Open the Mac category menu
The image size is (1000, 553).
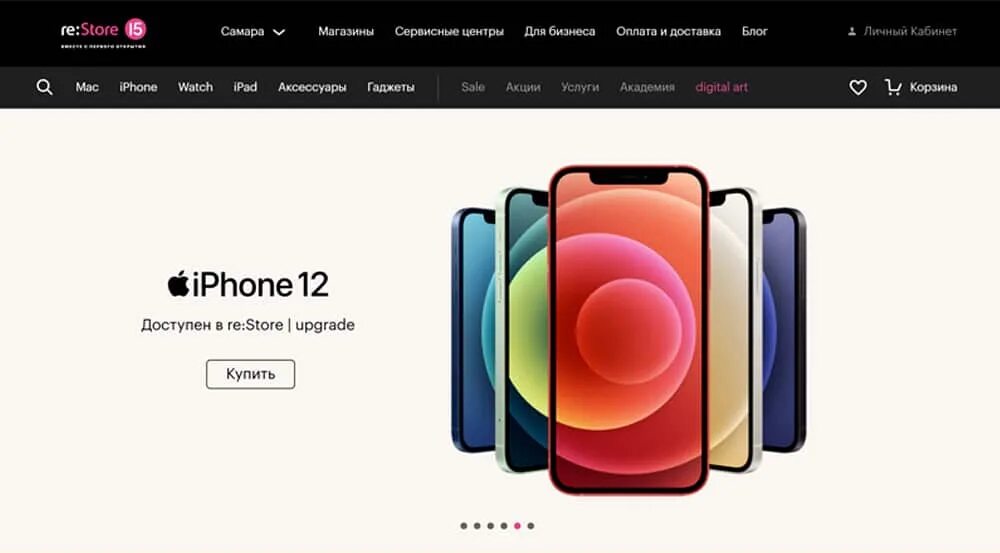[87, 87]
